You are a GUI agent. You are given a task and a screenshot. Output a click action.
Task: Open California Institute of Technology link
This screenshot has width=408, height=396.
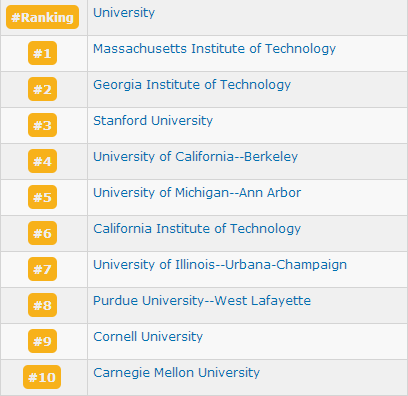tap(197, 229)
